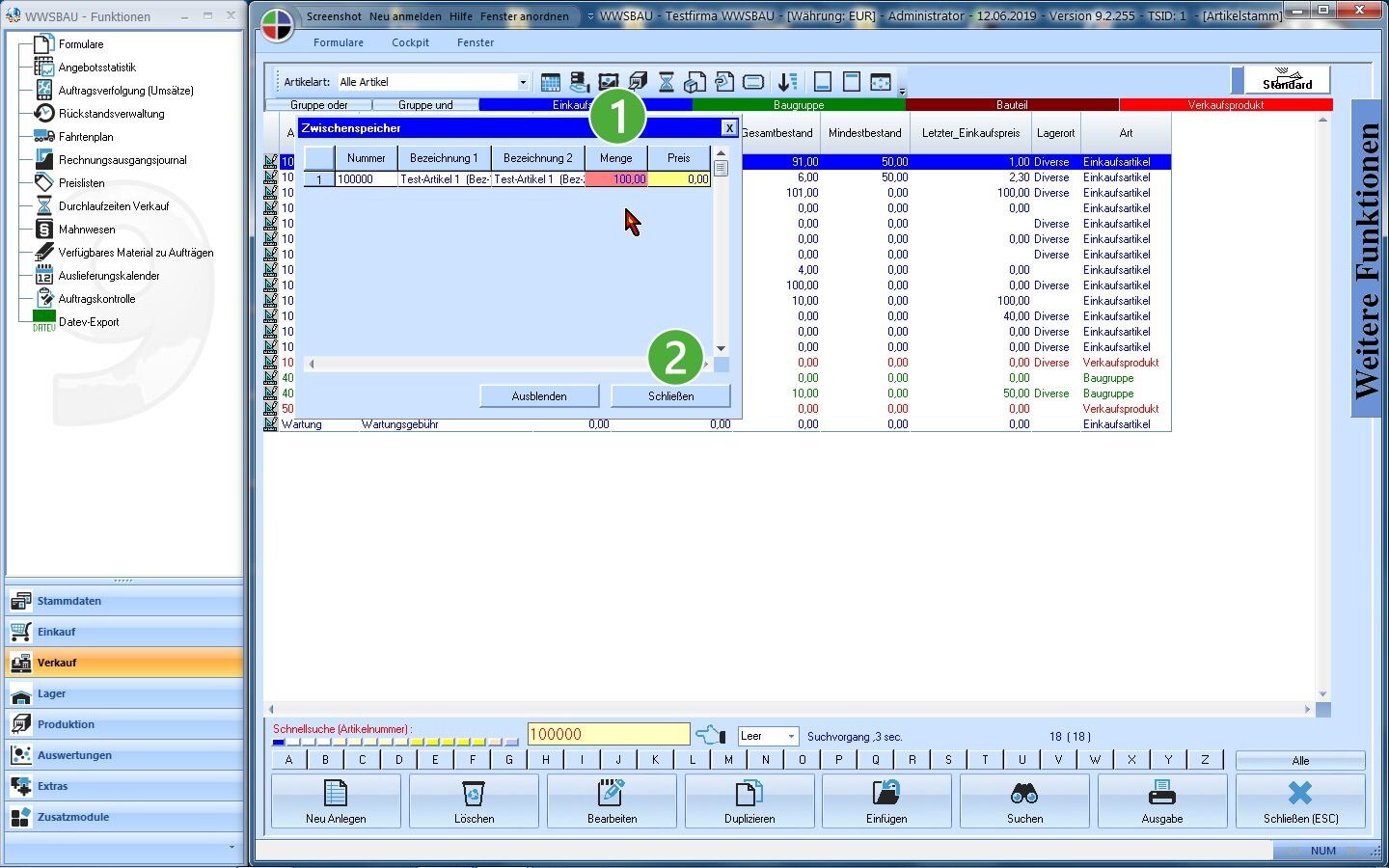Click the WWSBAU round logo icon
The image size is (1389, 868).
pyautogui.click(x=277, y=26)
